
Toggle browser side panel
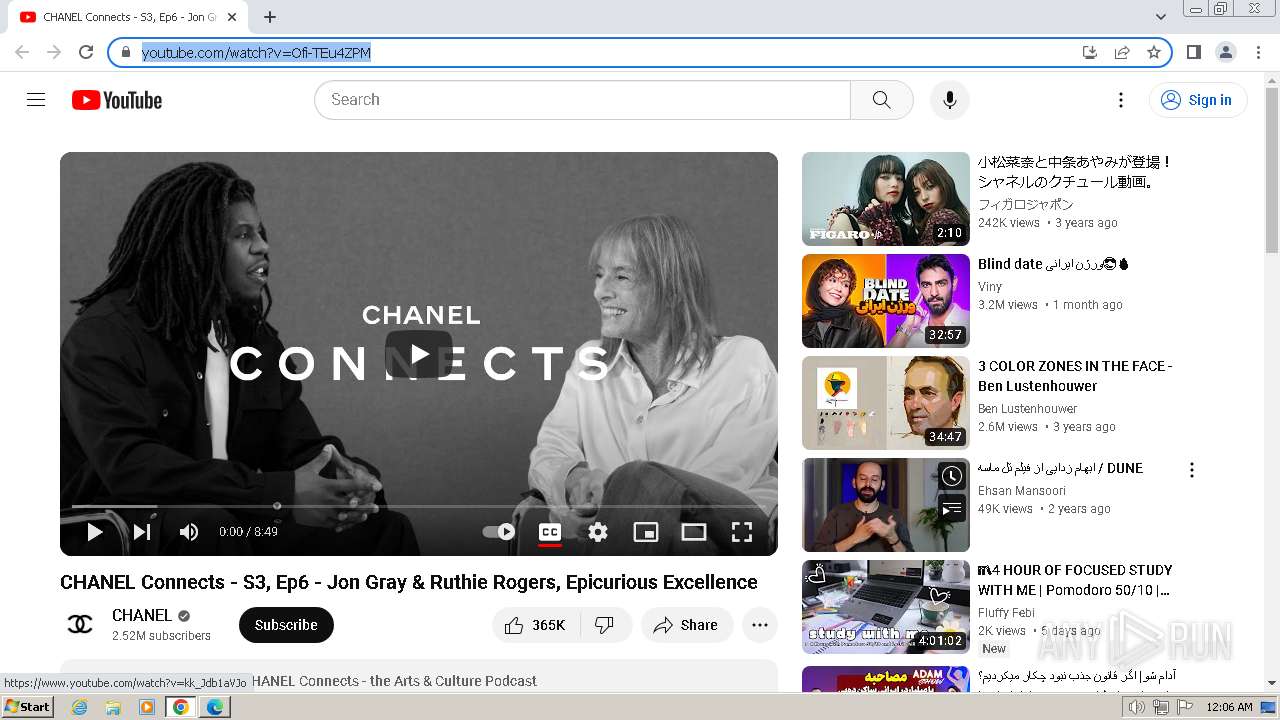tap(1193, 52)
